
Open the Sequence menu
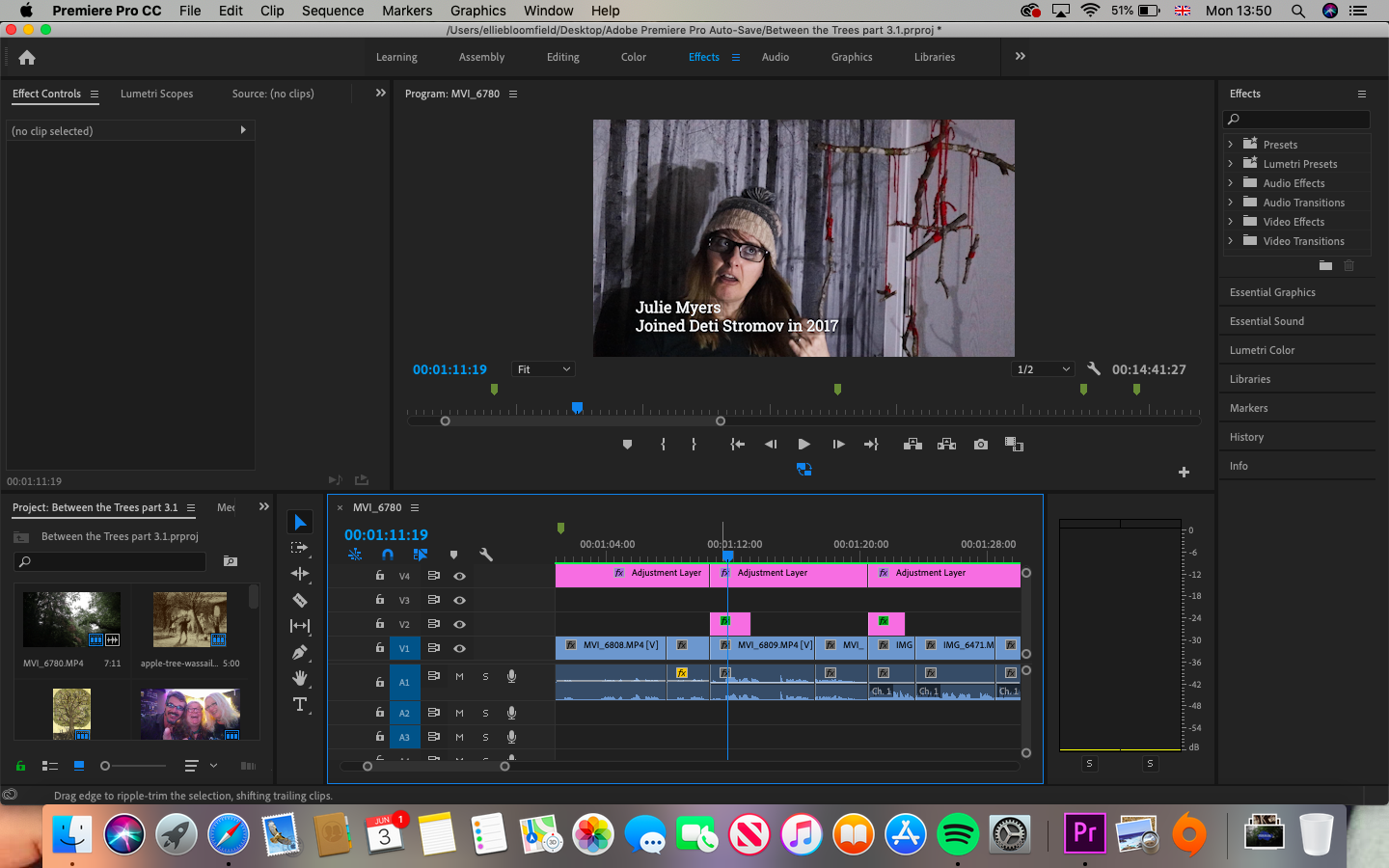click(332, 11)
